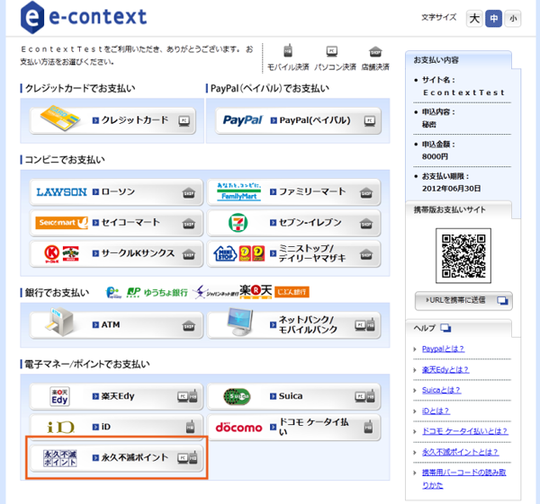Select Seicomart (セイコーマート) payment
The width and height of the screenshot is (540, 504).
tap(116, 223)
